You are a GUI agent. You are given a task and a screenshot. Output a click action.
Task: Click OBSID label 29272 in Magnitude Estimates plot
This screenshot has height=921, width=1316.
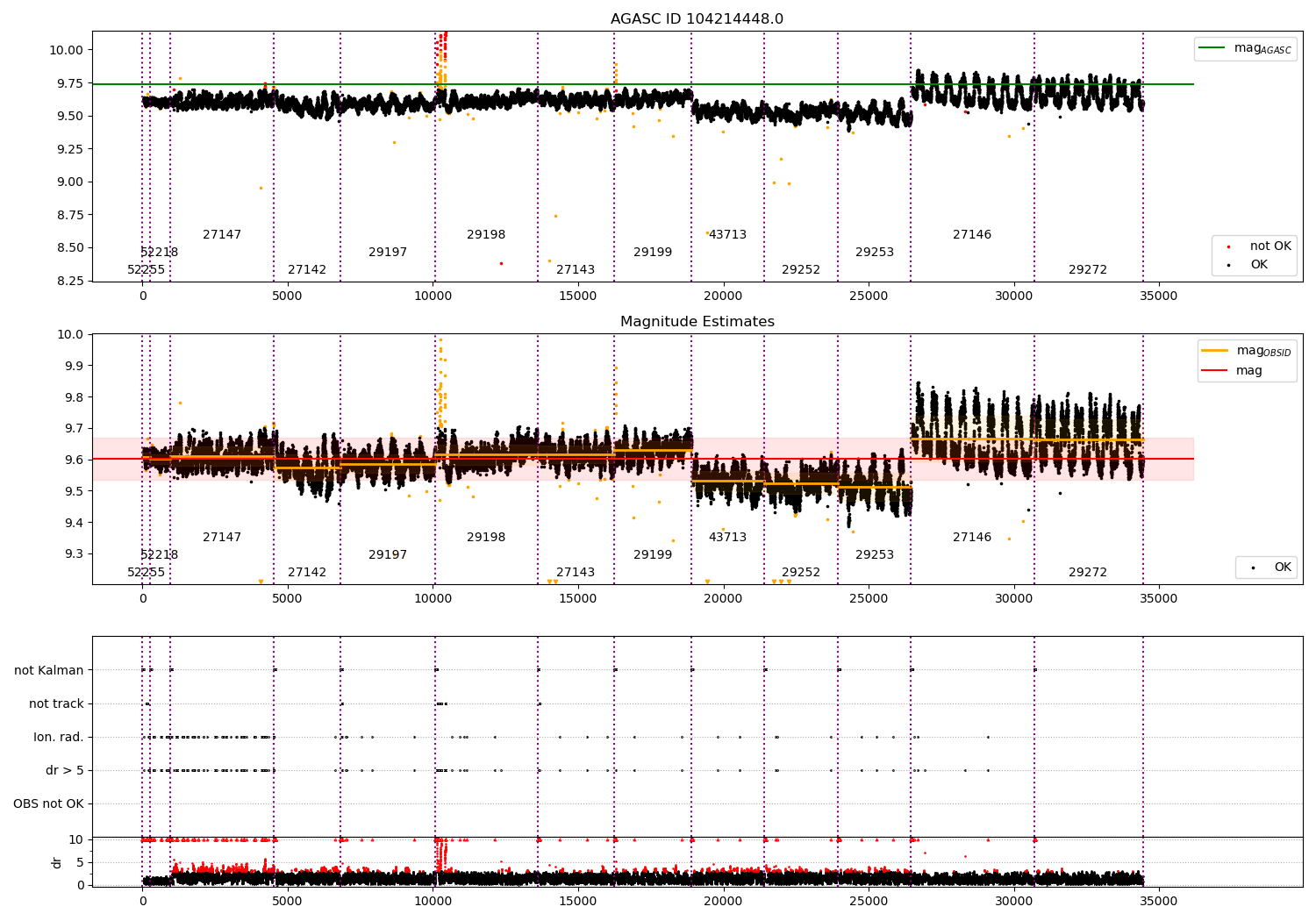[x=1088, y=573]
